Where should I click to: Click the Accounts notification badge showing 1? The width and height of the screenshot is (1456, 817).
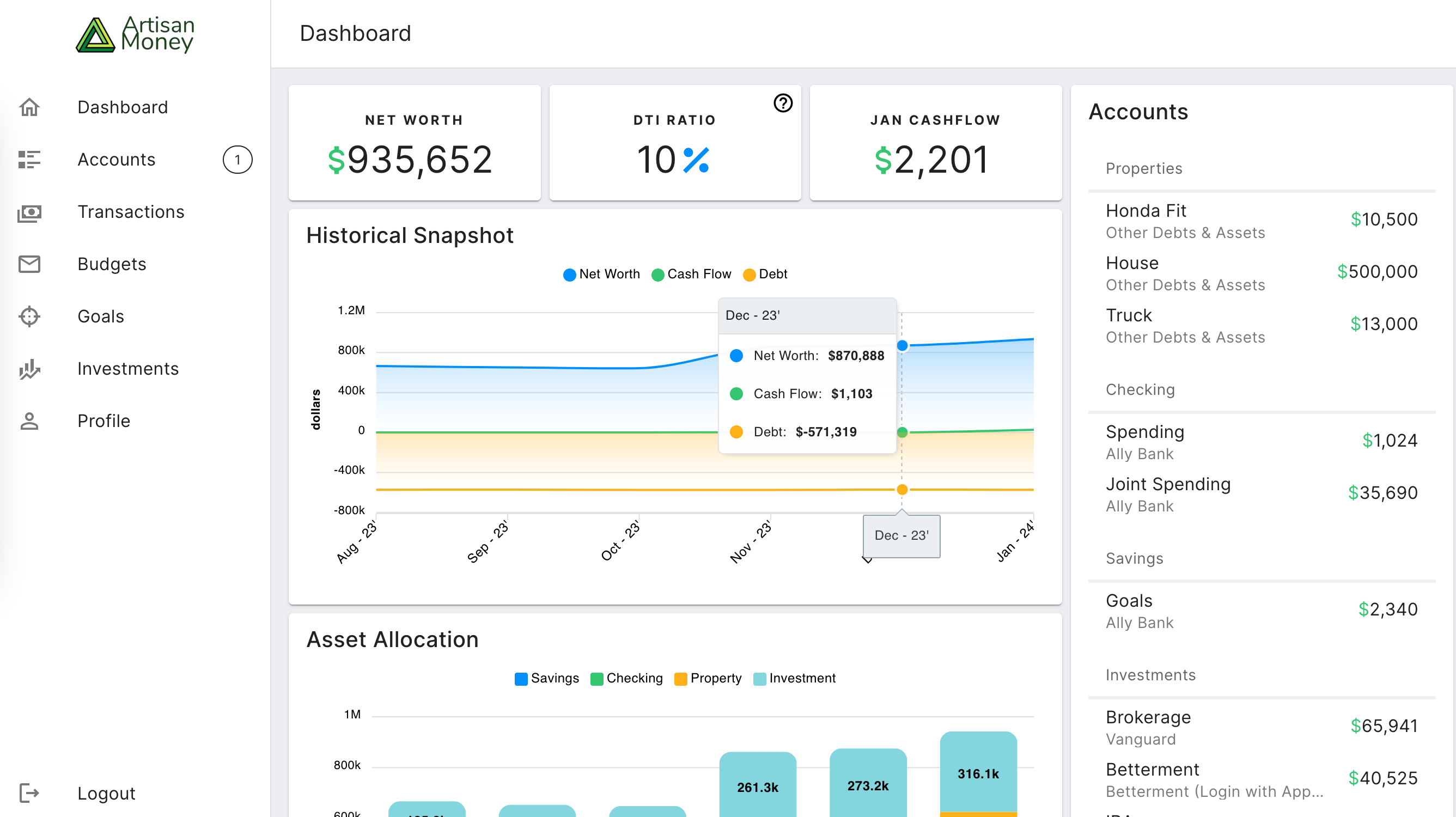click(x=237, y=160)
